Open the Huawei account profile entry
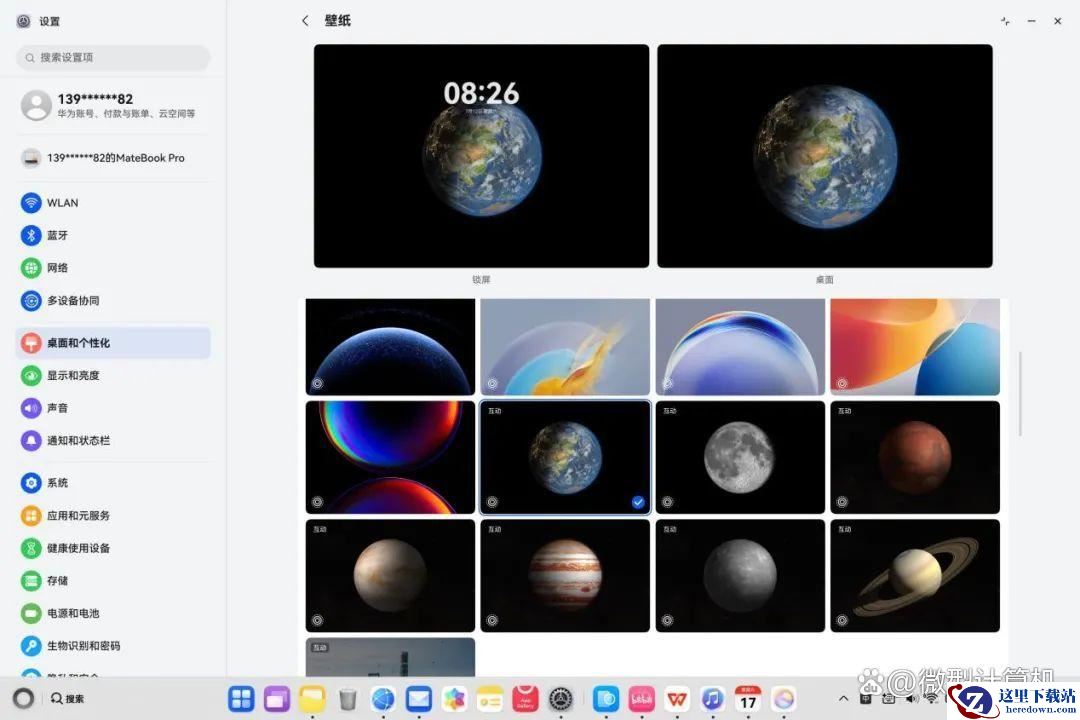The image size is (1080, 720). pos(113,105)
